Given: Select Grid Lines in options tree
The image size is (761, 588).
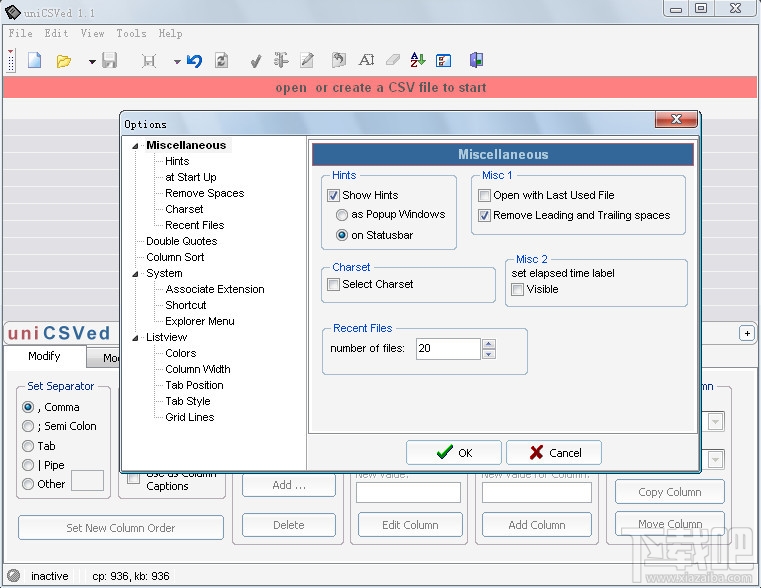Looking at the screenshot, I should point(189,417).
